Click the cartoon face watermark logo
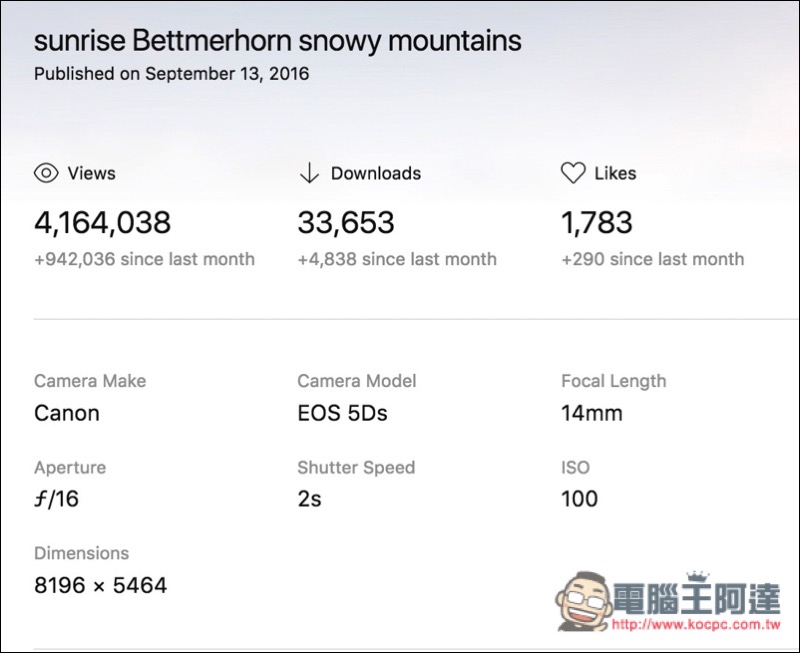 point(584,600)
